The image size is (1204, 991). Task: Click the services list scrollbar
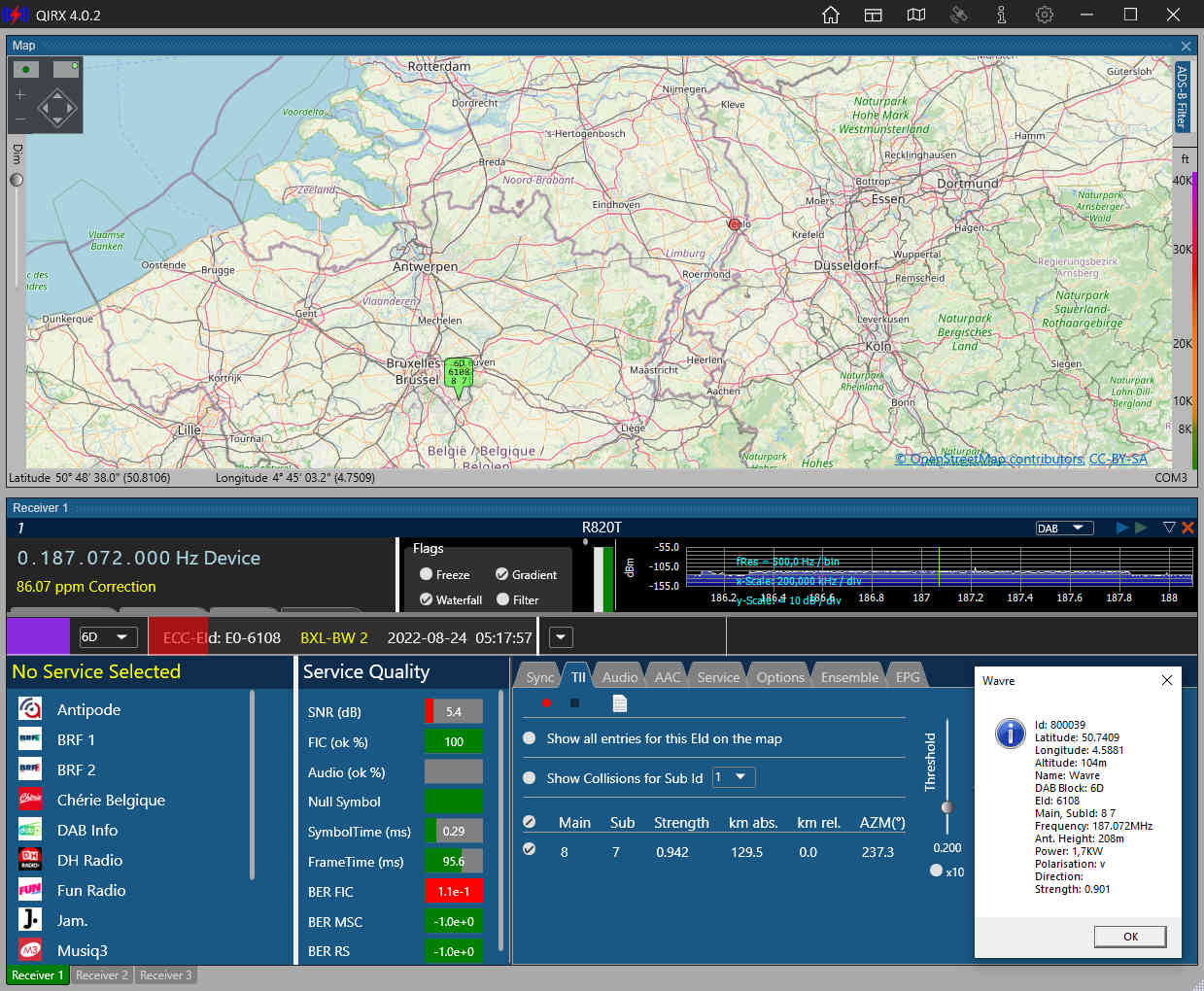click(x=252, y=785)
